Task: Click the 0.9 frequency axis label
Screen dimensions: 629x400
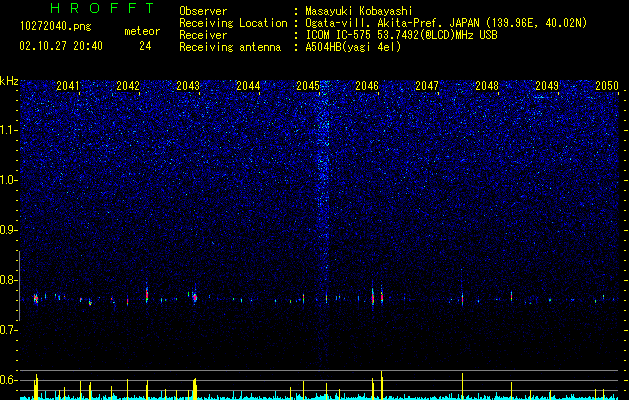Action: (x=8, y=230)
